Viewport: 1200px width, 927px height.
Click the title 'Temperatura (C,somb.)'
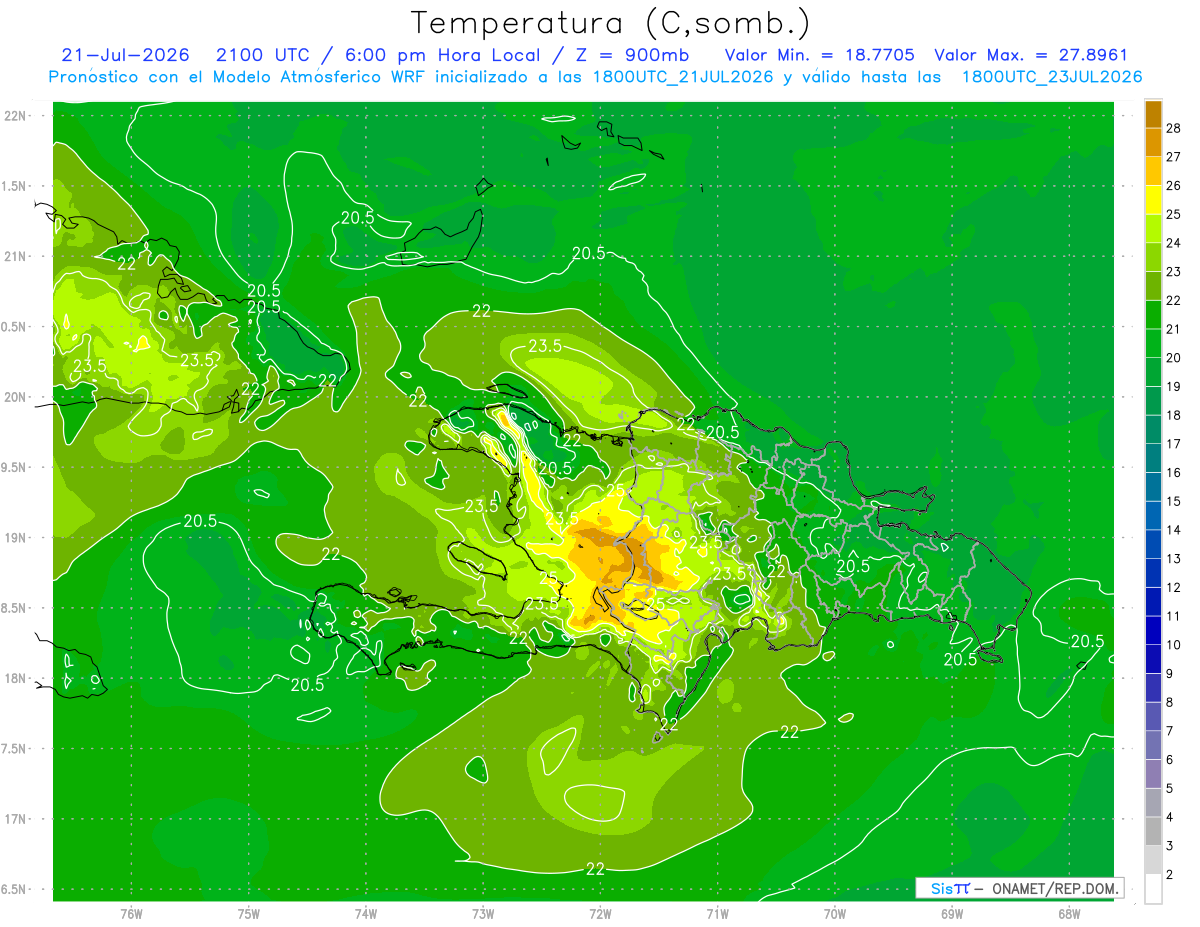(609, 23)
